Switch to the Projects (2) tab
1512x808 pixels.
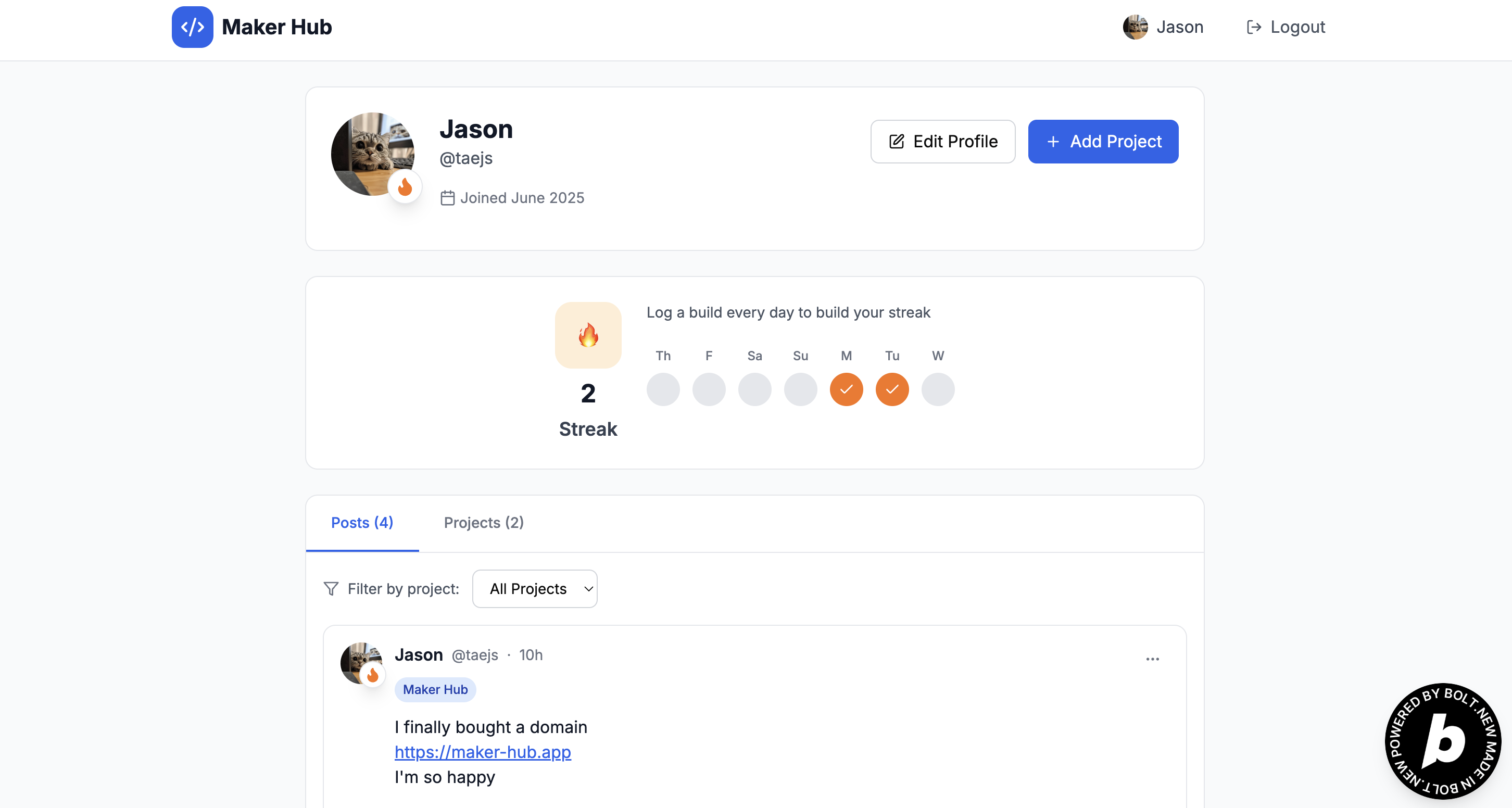click(x=484, y=522)
